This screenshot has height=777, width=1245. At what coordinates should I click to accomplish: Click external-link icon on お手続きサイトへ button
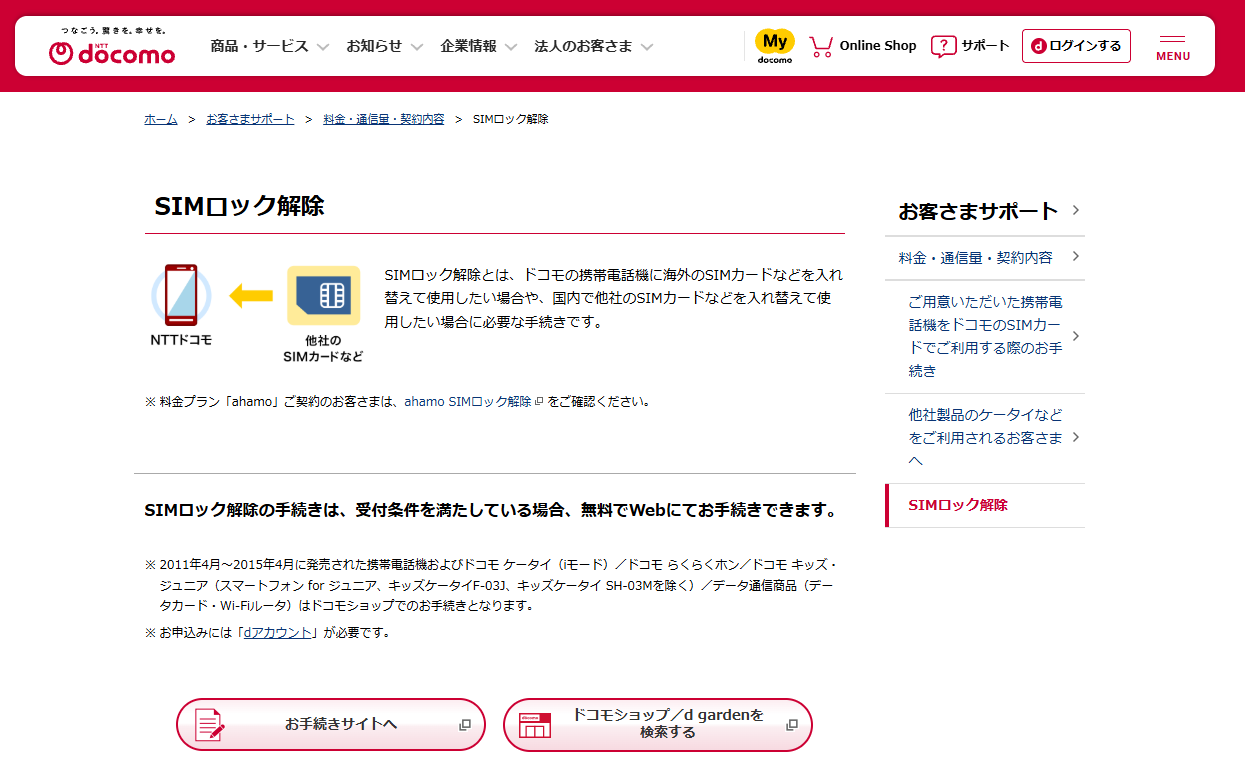pyautogui.click(x=464, y=725)
